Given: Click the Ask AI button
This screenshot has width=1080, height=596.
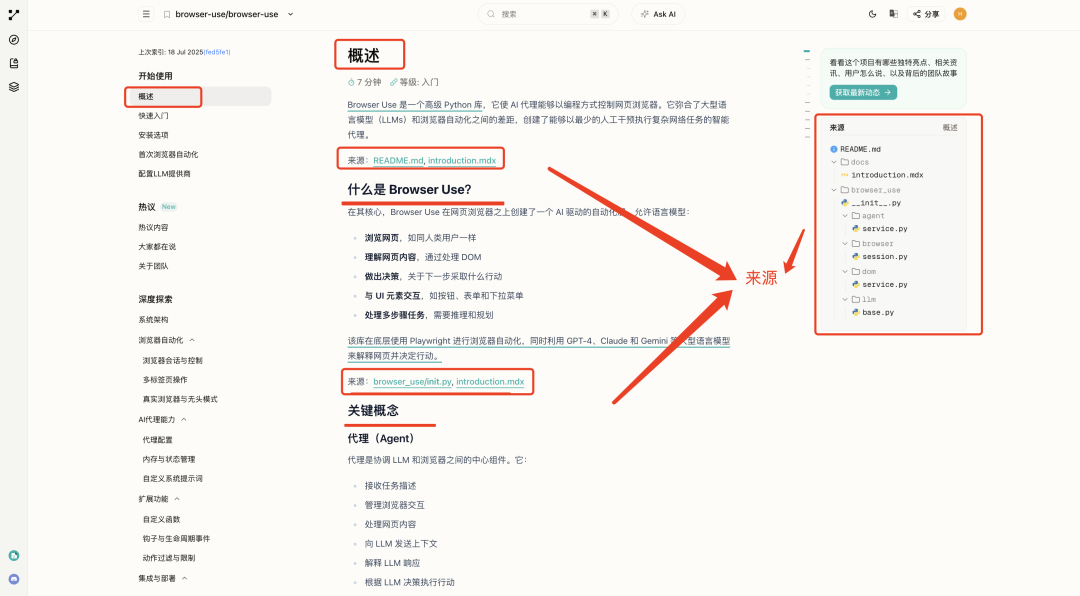Looking at the screenshot, I should (658, 14).
